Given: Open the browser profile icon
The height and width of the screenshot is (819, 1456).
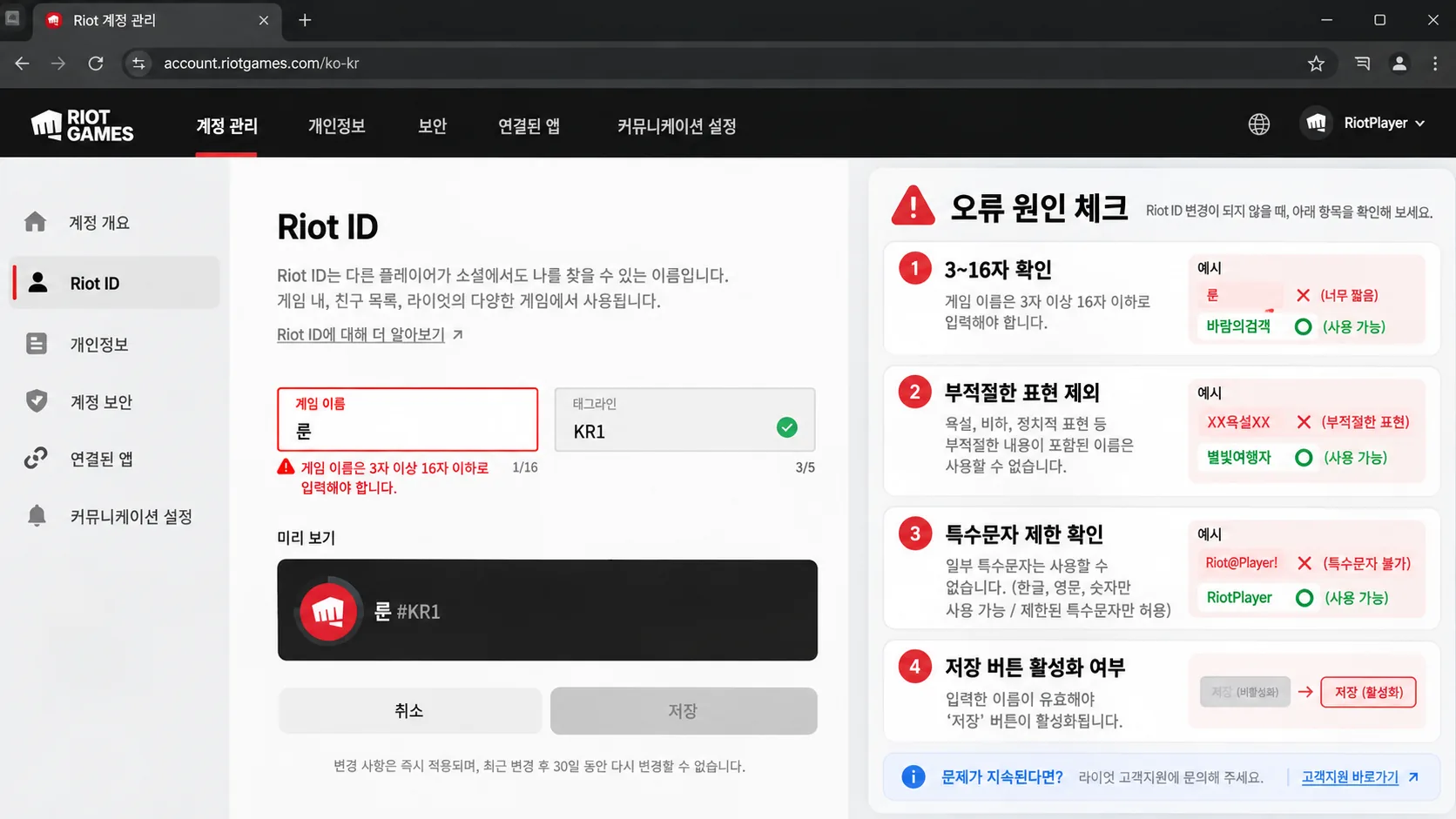Looking at the screenshot, I should (x=1399, y=64).
